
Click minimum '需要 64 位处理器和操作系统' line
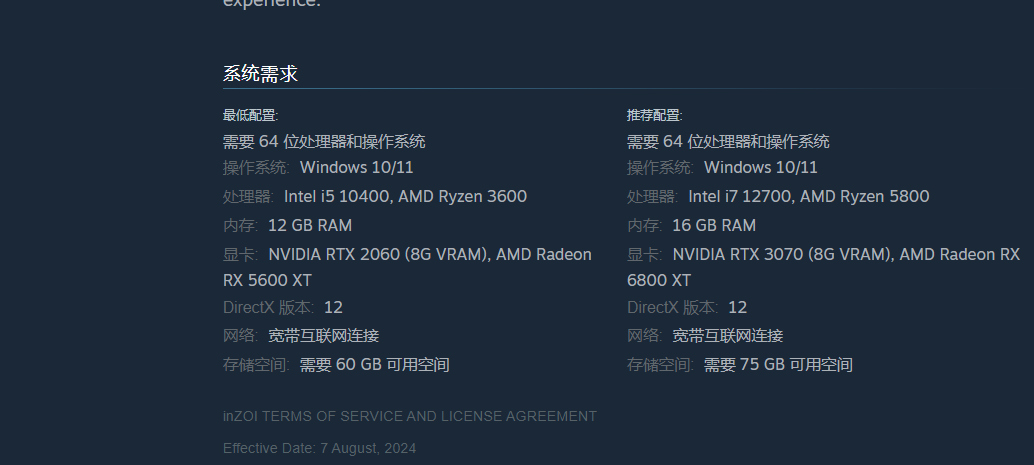pyautogui.click(x=324, y=141)
